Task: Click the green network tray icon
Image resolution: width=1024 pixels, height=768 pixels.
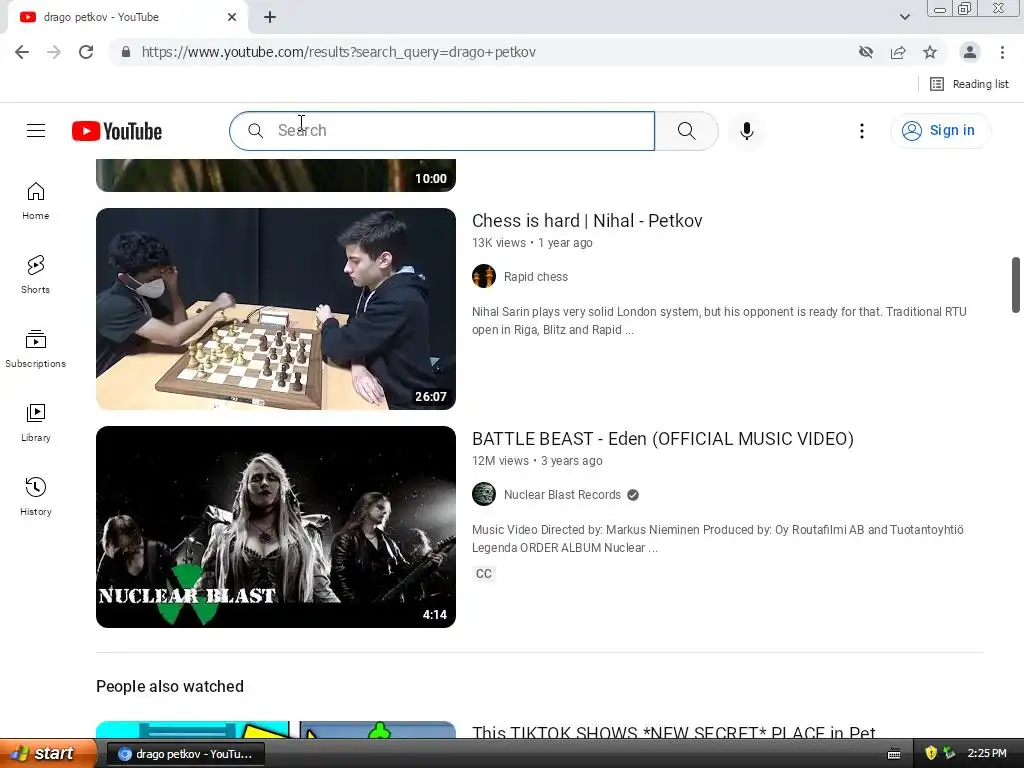Action: [x=949, y=753]
